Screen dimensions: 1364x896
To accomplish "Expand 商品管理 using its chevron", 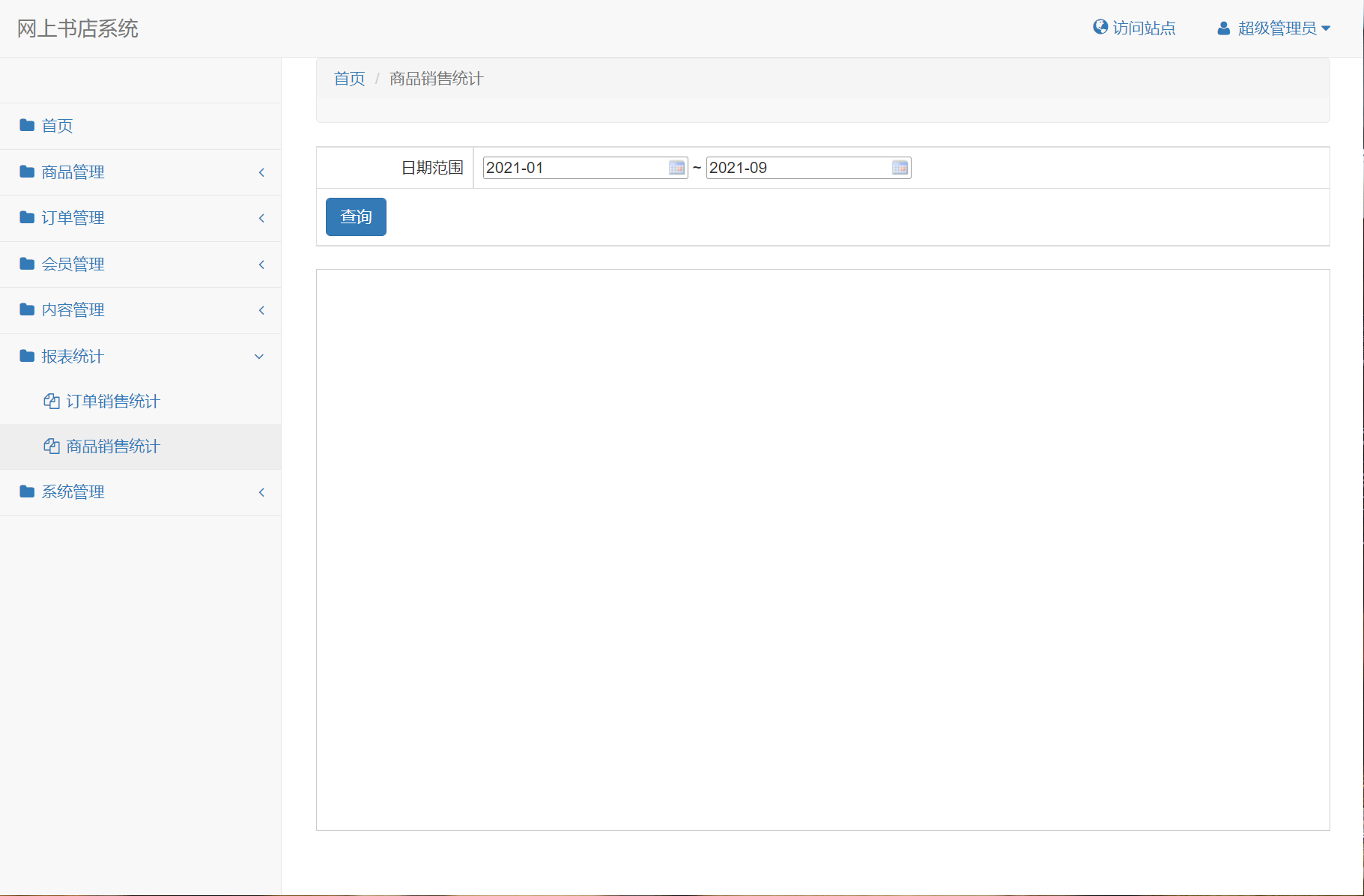I will [261, 172].
